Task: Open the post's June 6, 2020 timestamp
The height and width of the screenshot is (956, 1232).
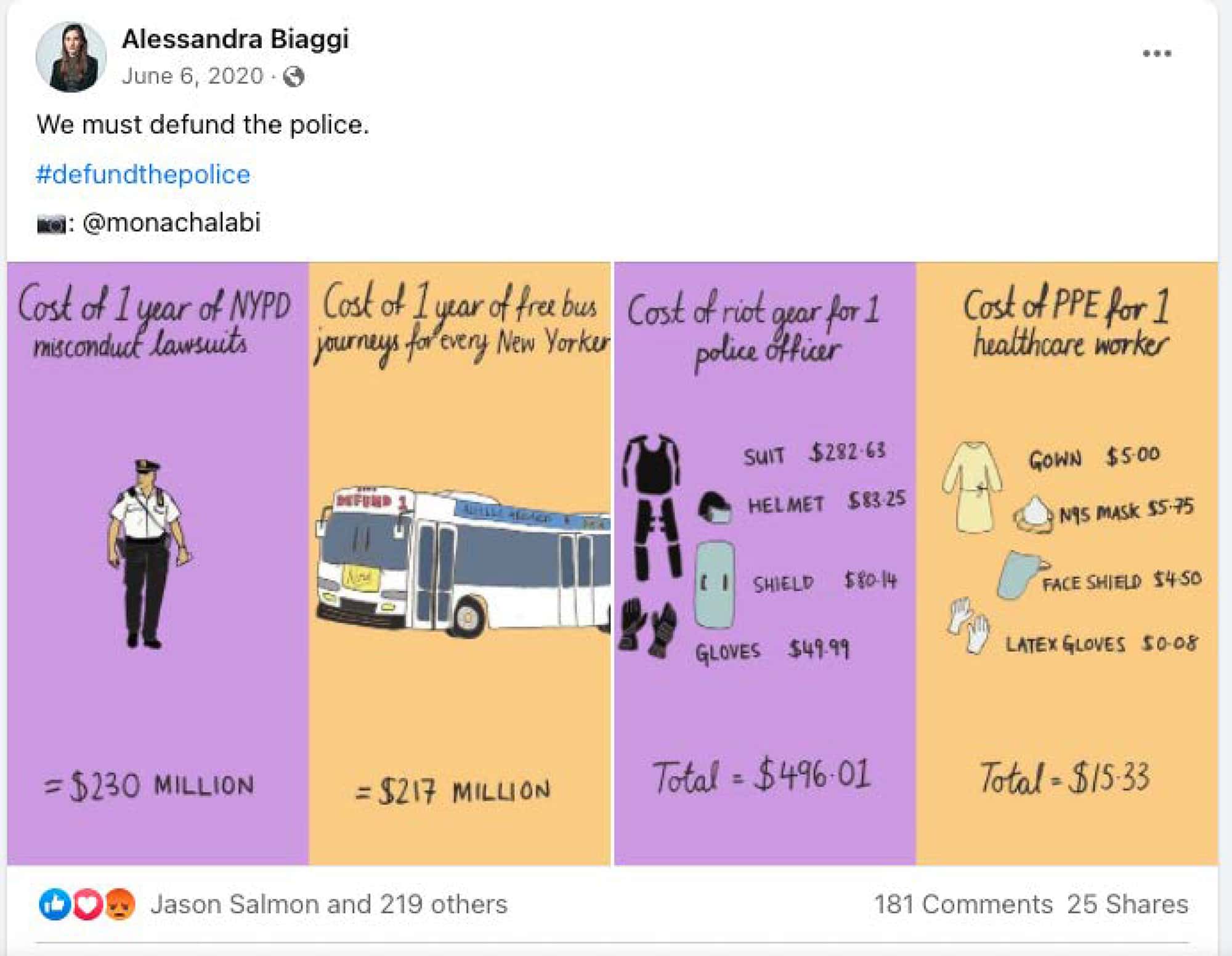Action: pos(192,76)
